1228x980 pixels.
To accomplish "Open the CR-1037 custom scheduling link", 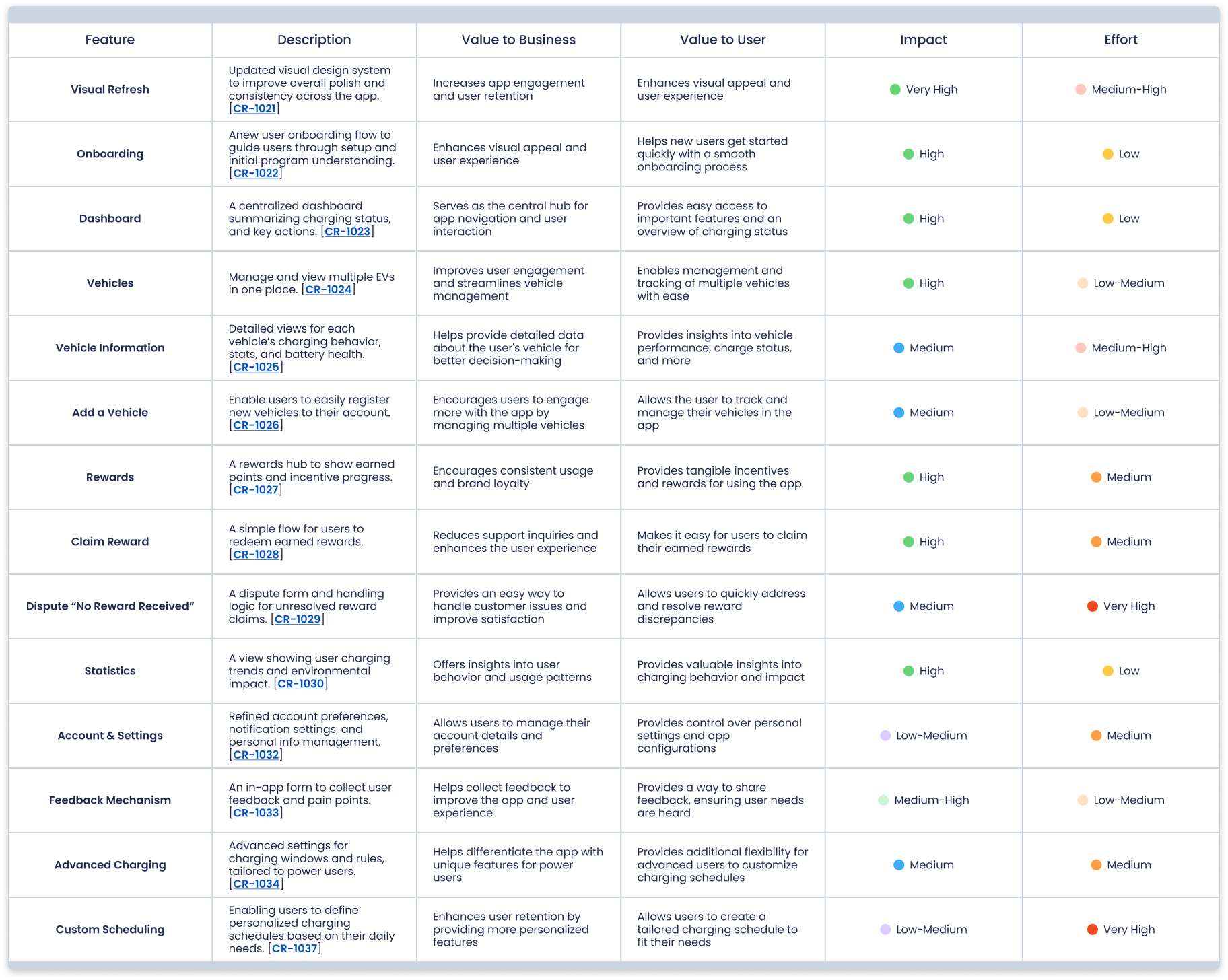I will (x=294, y=949).
